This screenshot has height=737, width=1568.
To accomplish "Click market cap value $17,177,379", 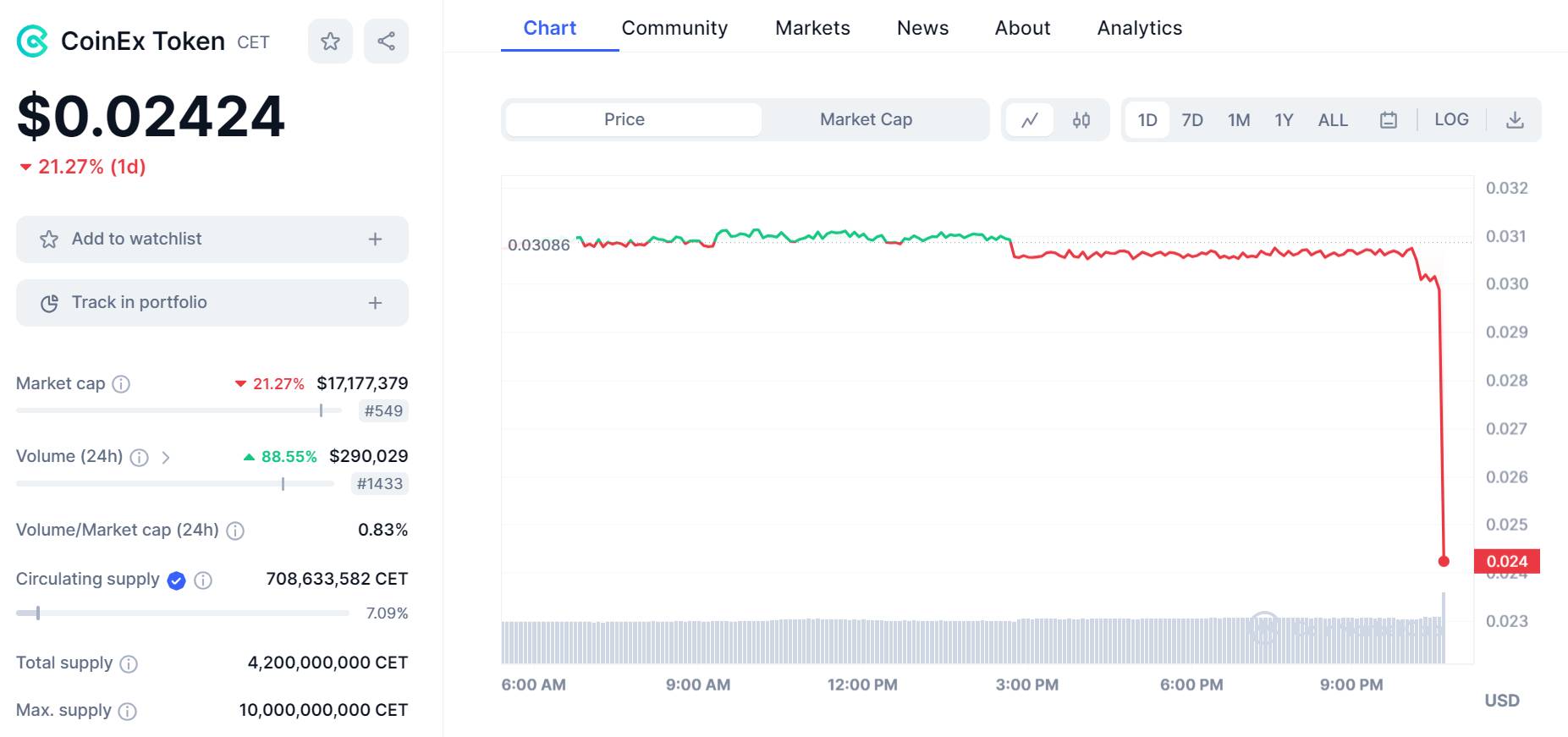I will coord(362,383).
